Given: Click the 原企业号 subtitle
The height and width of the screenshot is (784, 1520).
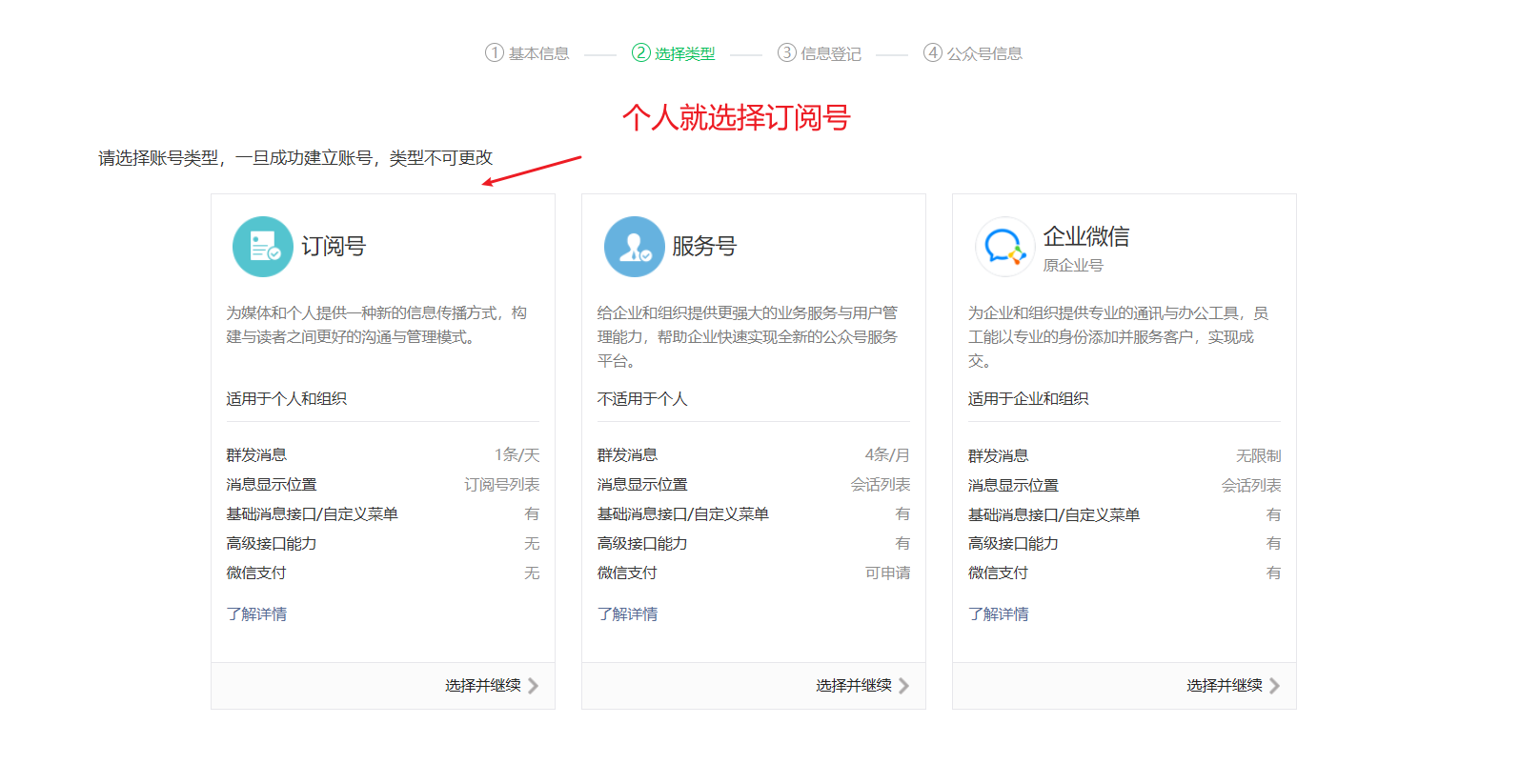Looking at the screenshot, I should point(1073,266).
